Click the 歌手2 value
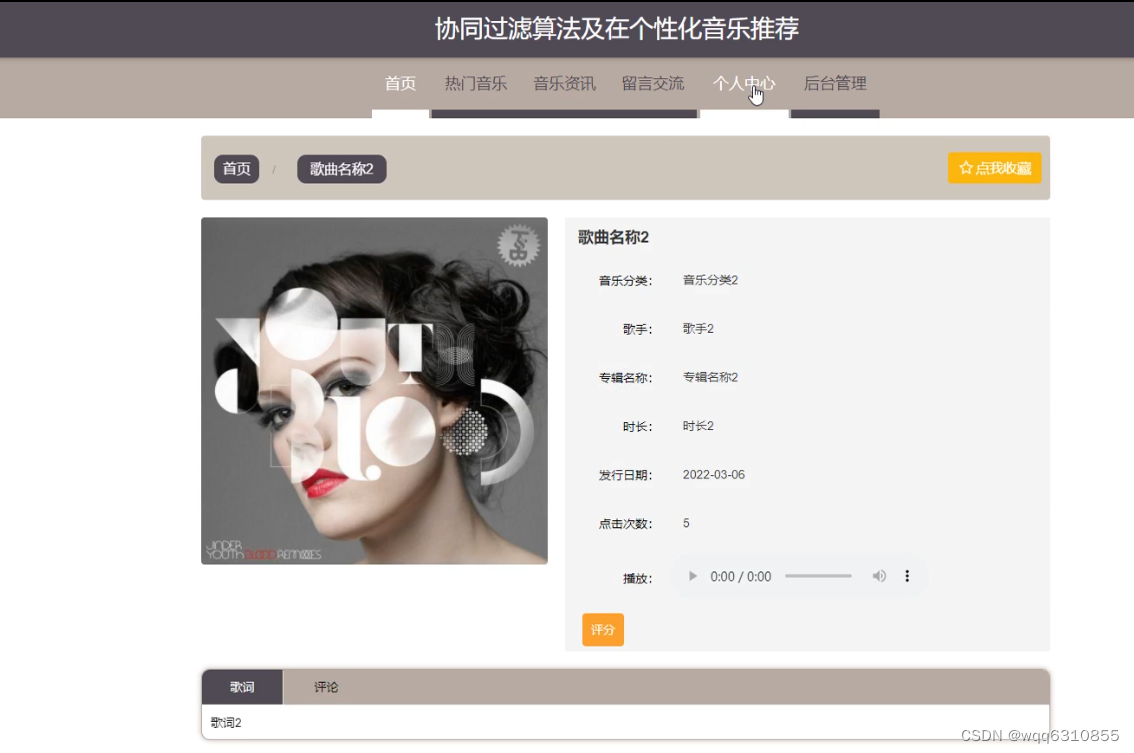 698,328
